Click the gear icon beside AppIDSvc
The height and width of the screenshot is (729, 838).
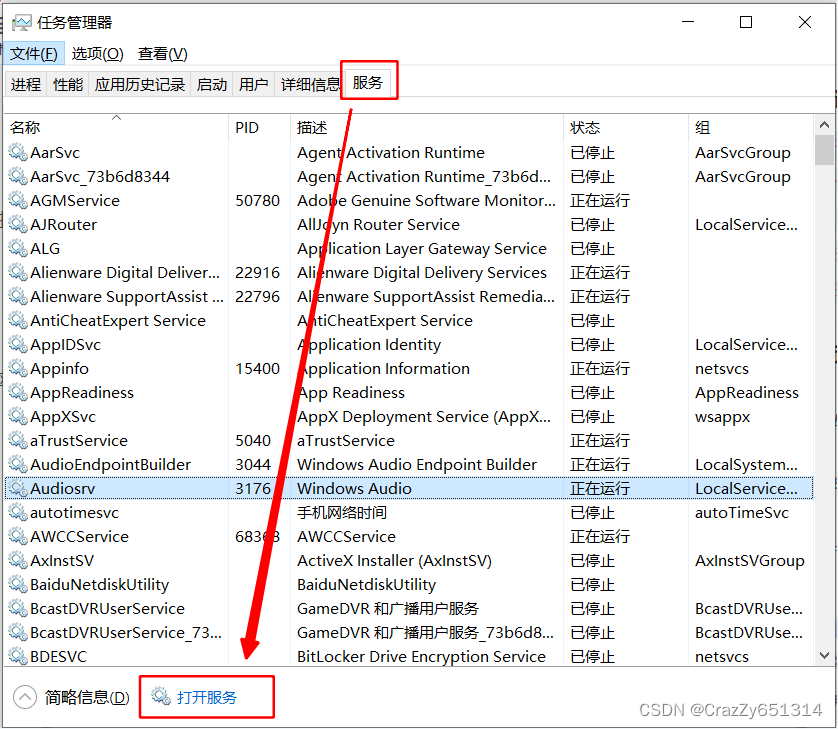(18, 345)
